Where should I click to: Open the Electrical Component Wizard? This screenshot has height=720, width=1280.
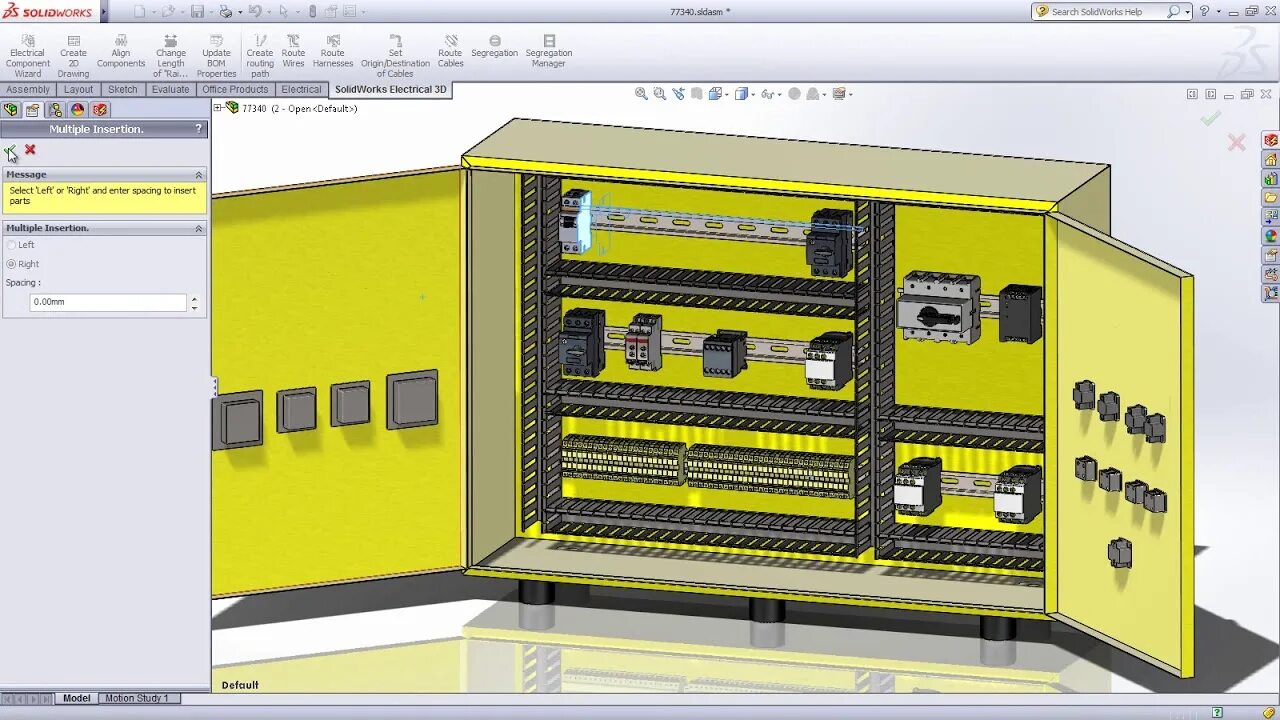[28, 56]
